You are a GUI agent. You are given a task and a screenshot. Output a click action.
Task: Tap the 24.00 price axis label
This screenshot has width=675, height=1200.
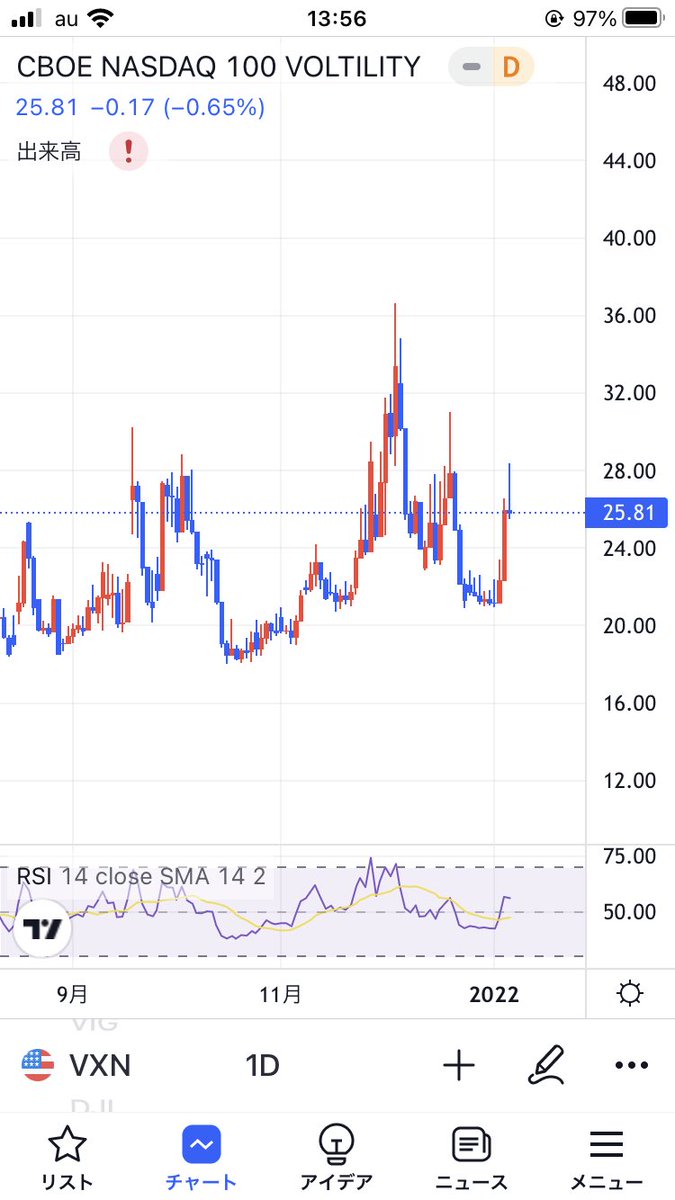click(629, 548)
